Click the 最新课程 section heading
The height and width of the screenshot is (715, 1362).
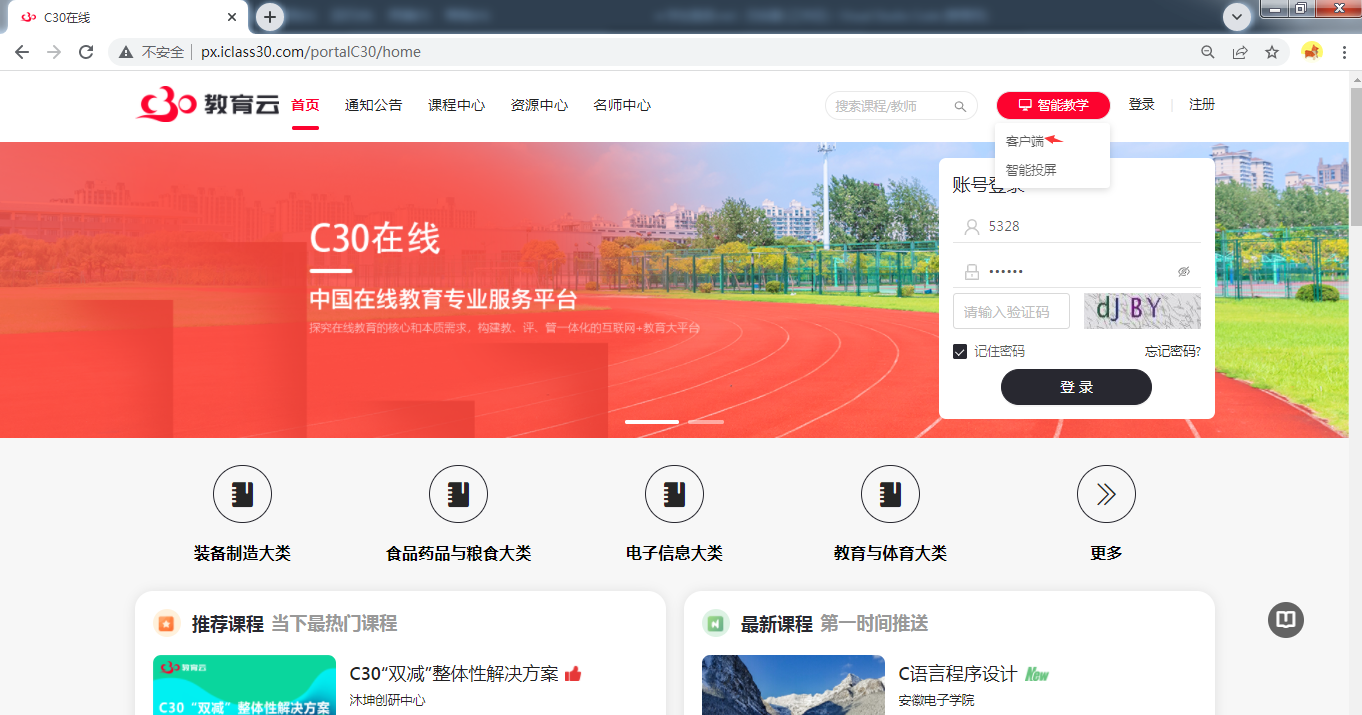[777, 624]
